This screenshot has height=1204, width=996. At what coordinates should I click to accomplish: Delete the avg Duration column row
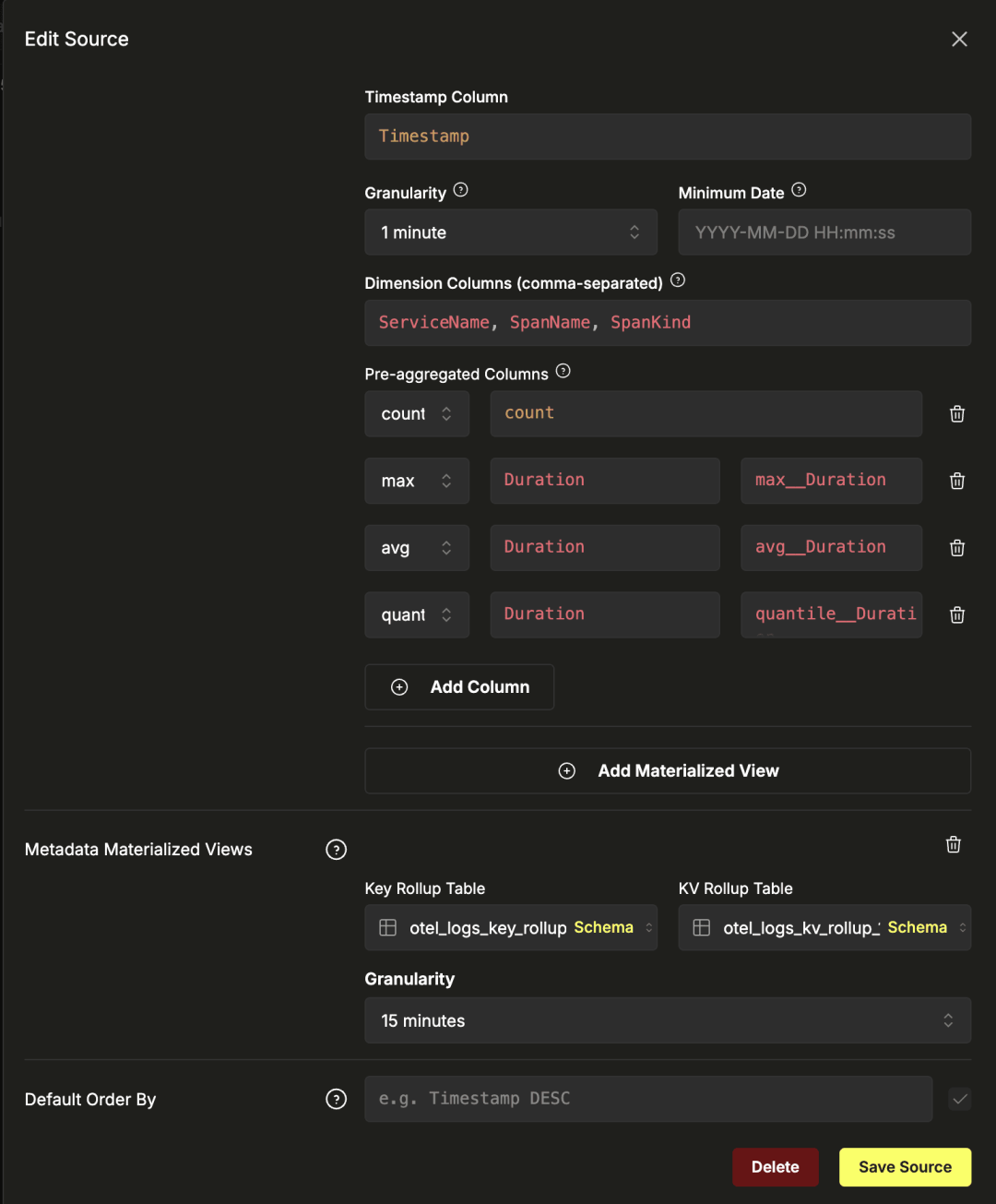957,548
